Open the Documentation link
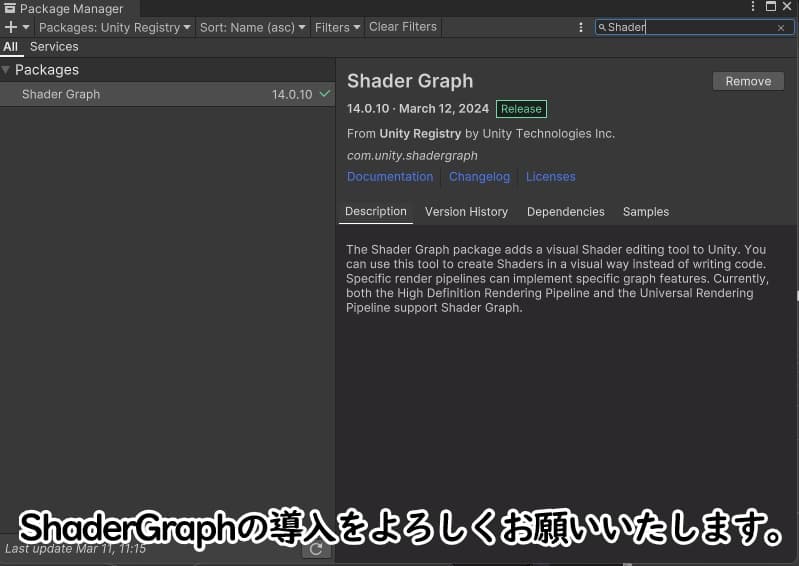The width and height of the screenshot is (799, 566). coord(390,177)
